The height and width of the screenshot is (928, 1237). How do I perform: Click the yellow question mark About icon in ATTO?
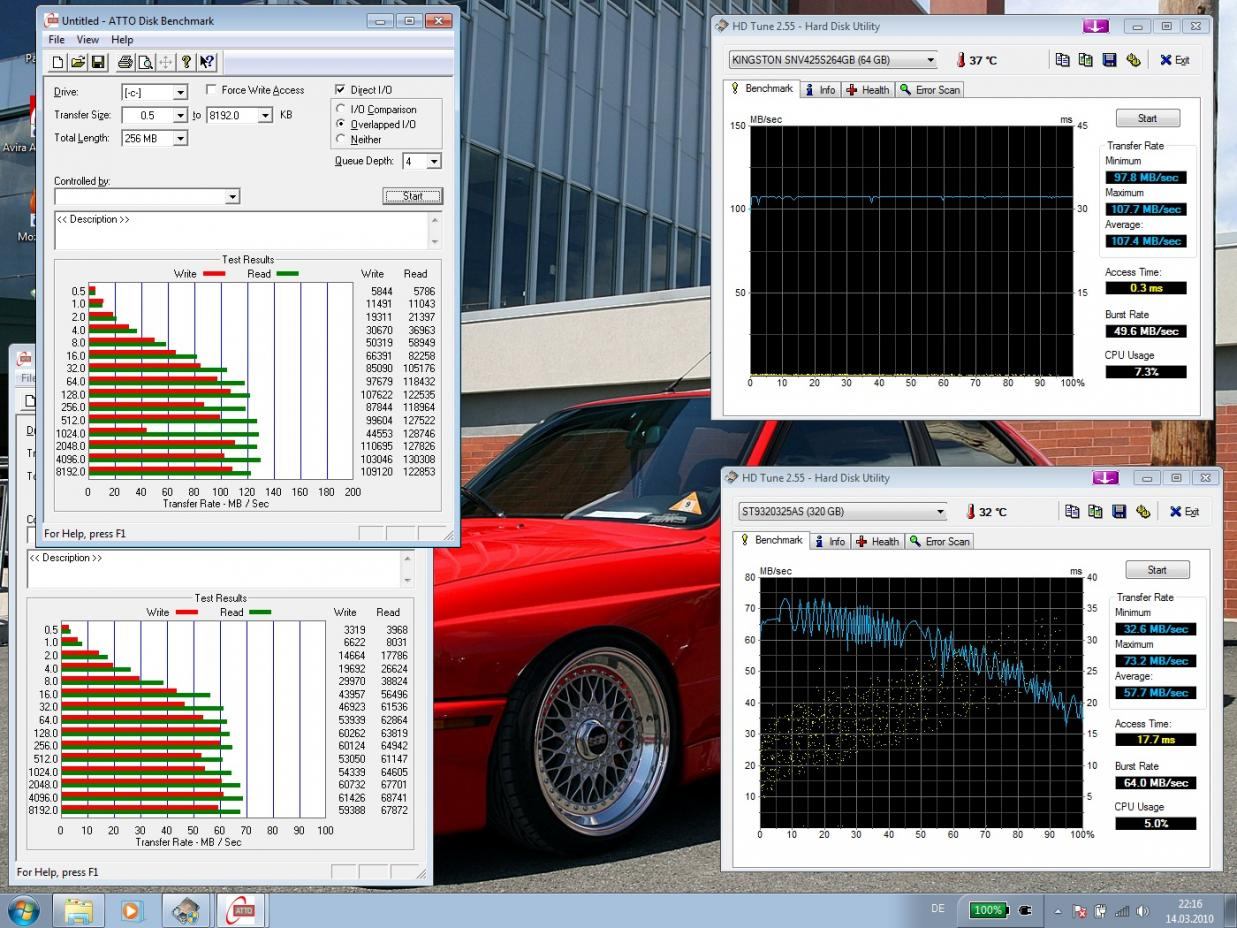coord(186,63)
